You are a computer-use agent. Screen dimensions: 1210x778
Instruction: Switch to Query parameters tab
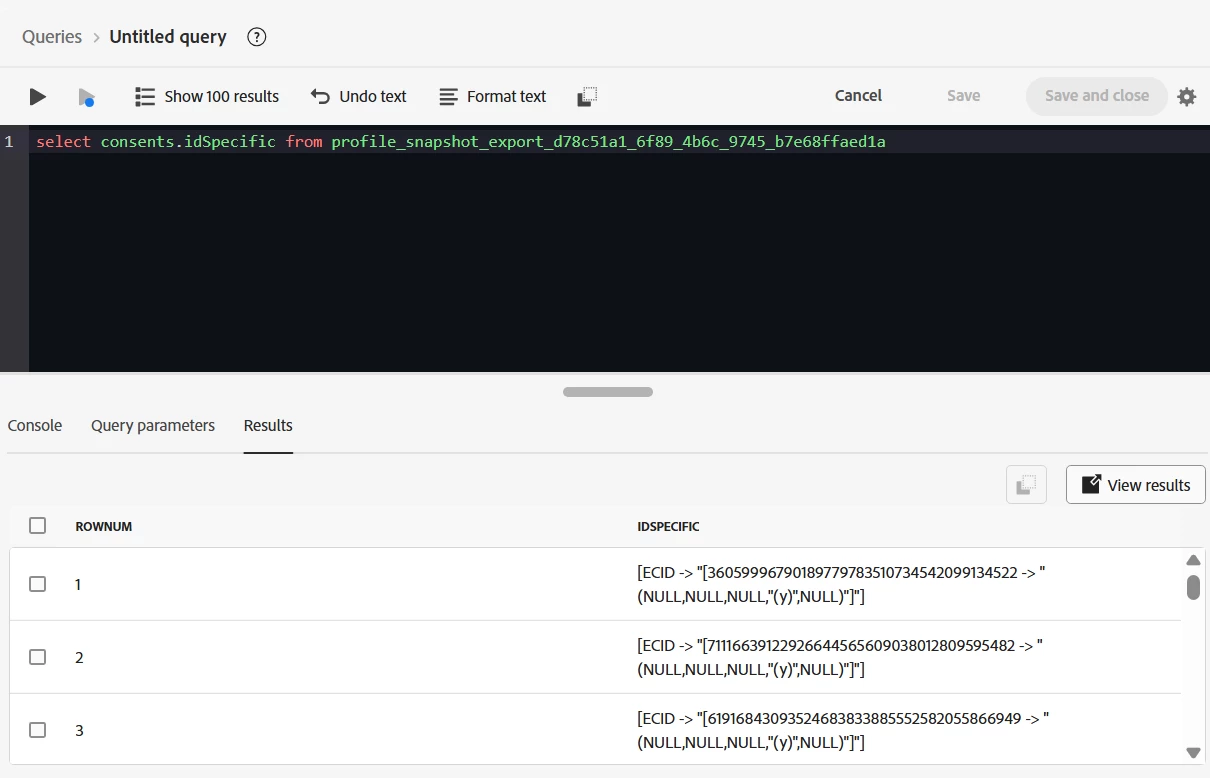pos(153,426)
